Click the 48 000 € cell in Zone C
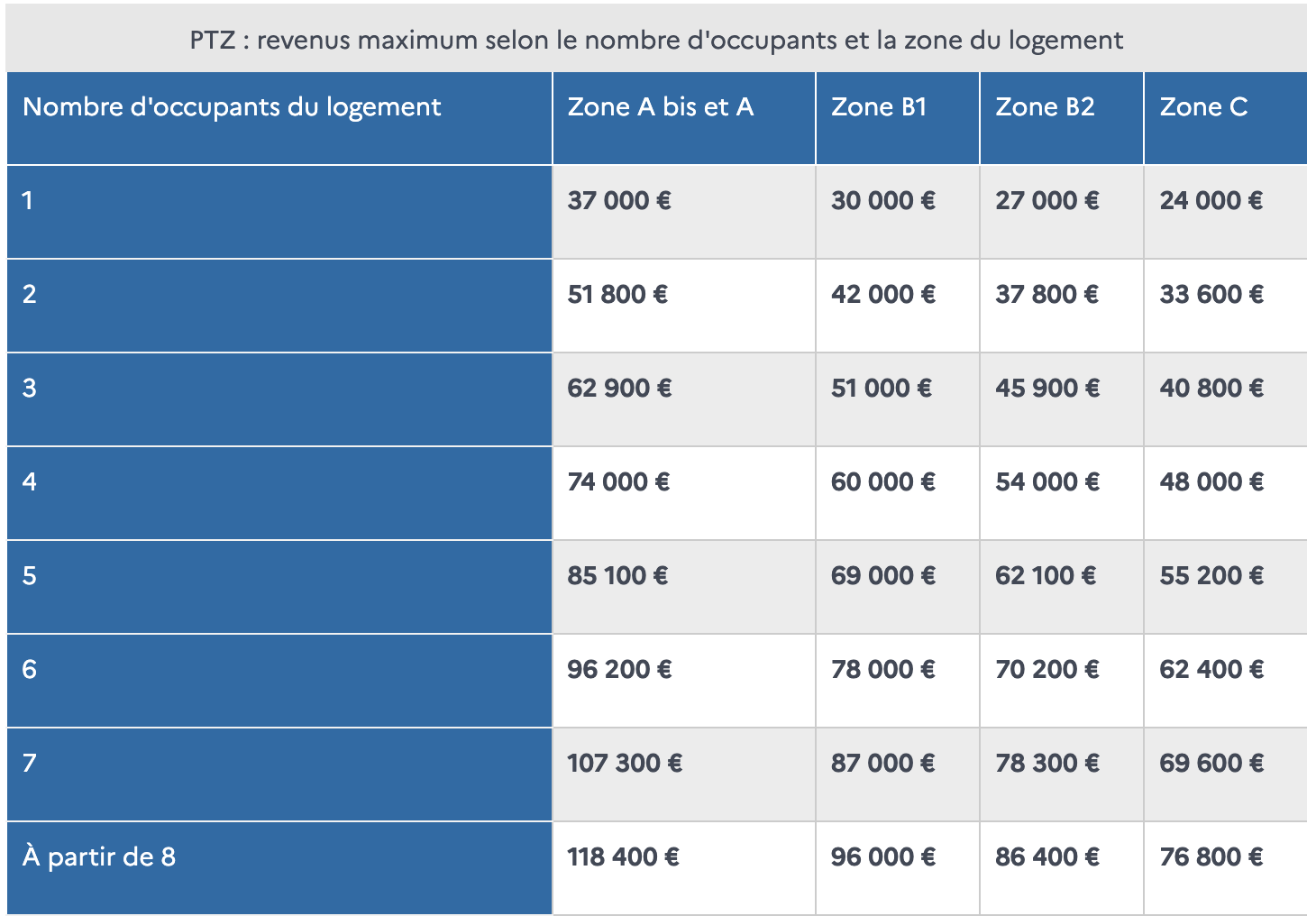Viewport: 1316px width, 916px height. click(1226, 493)
